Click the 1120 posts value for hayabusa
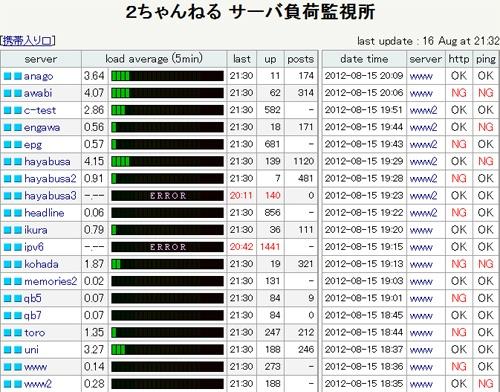Screen dimensions: 500x392 [x=304, y=162]
